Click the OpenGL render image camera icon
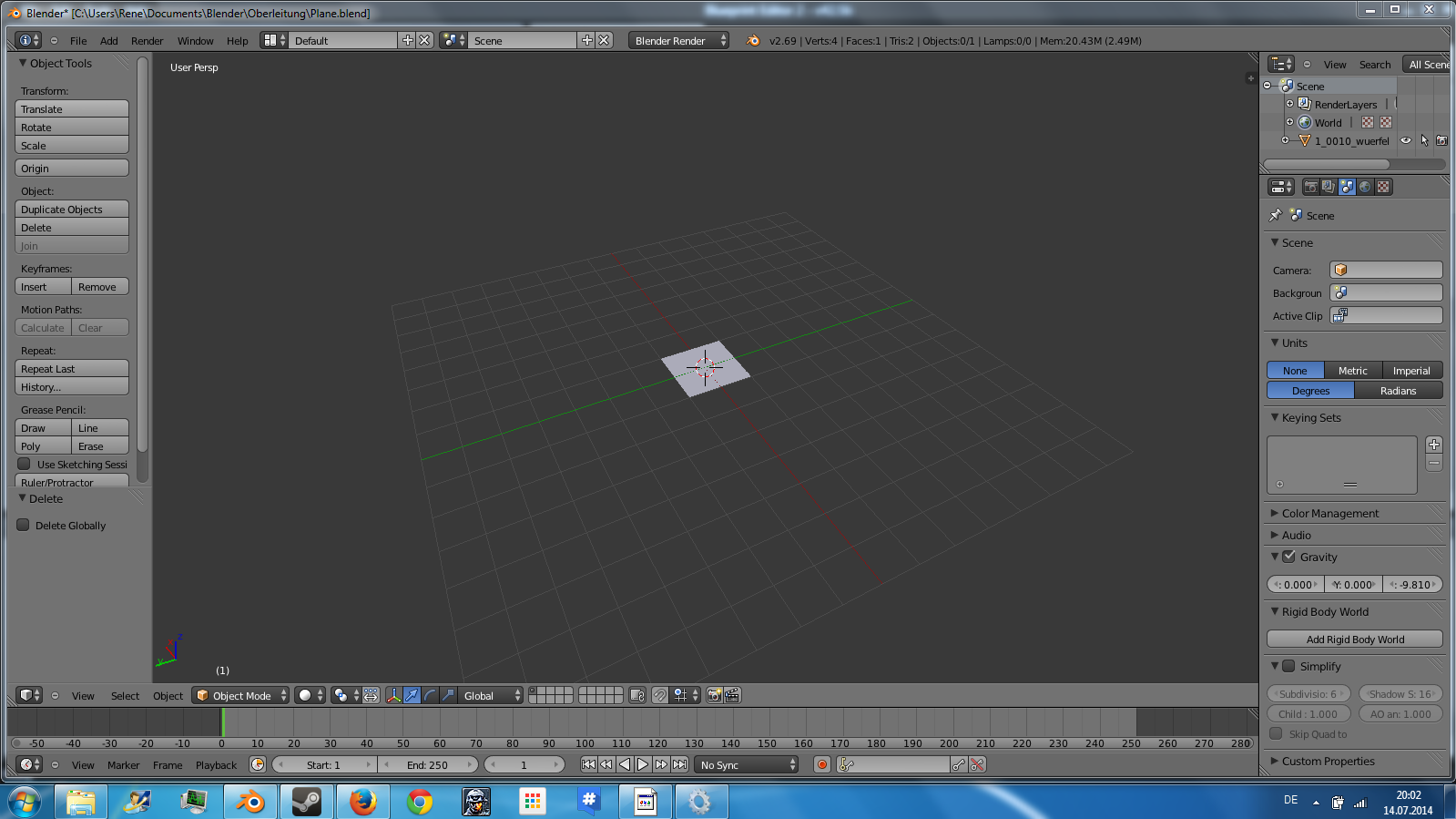 pyautogui.click(x=715, y=695)
